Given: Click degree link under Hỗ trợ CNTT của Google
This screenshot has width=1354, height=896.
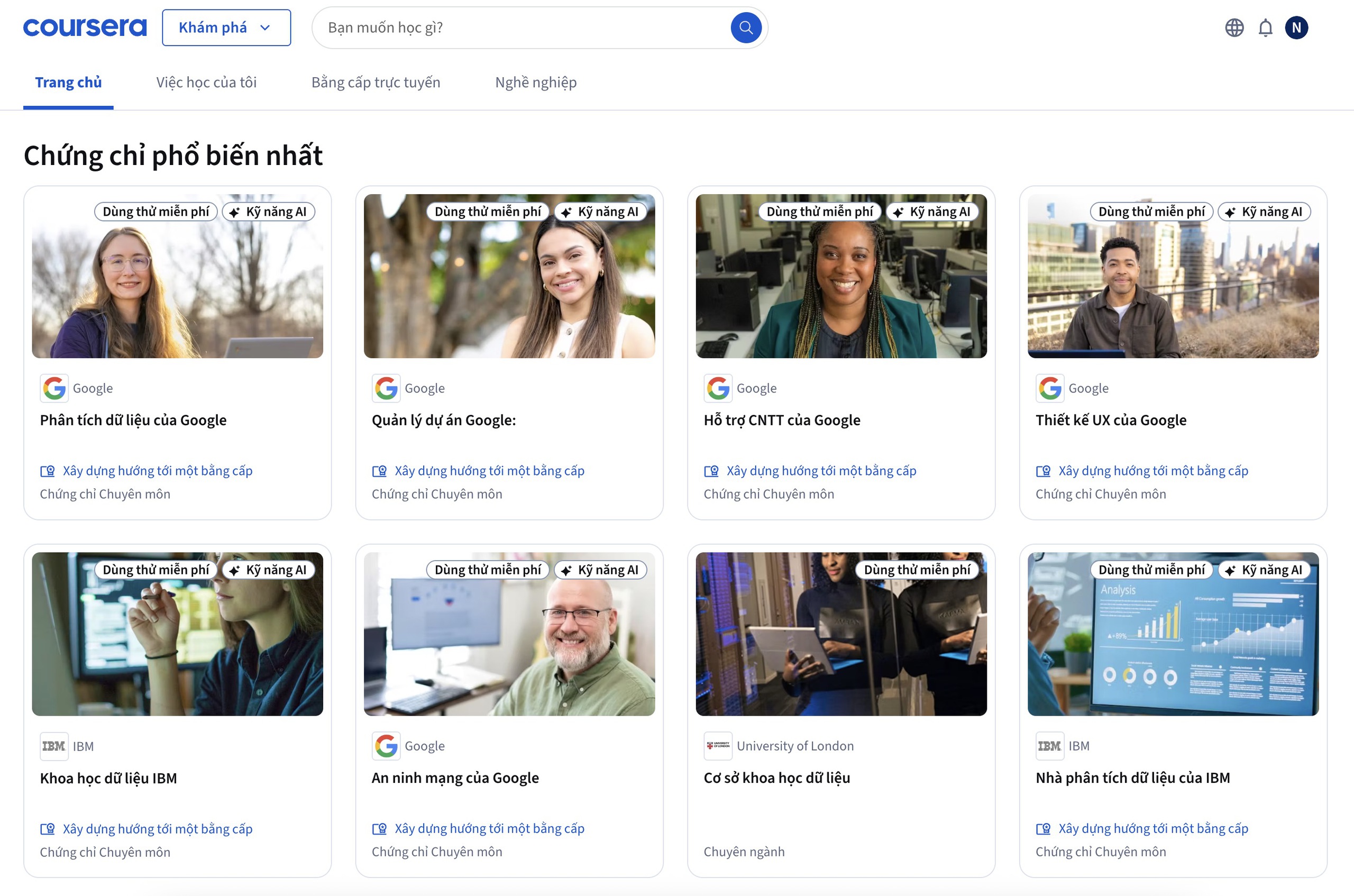Looking at the screenshot, I should point(820,471).
